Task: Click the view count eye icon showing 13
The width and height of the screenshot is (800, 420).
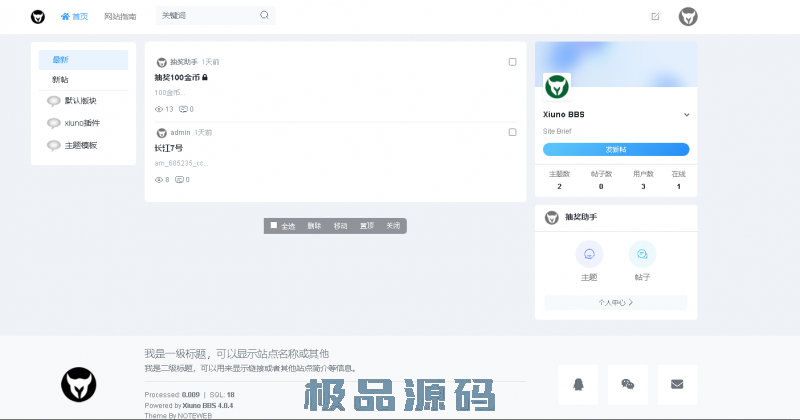Action: pos(159,109)
